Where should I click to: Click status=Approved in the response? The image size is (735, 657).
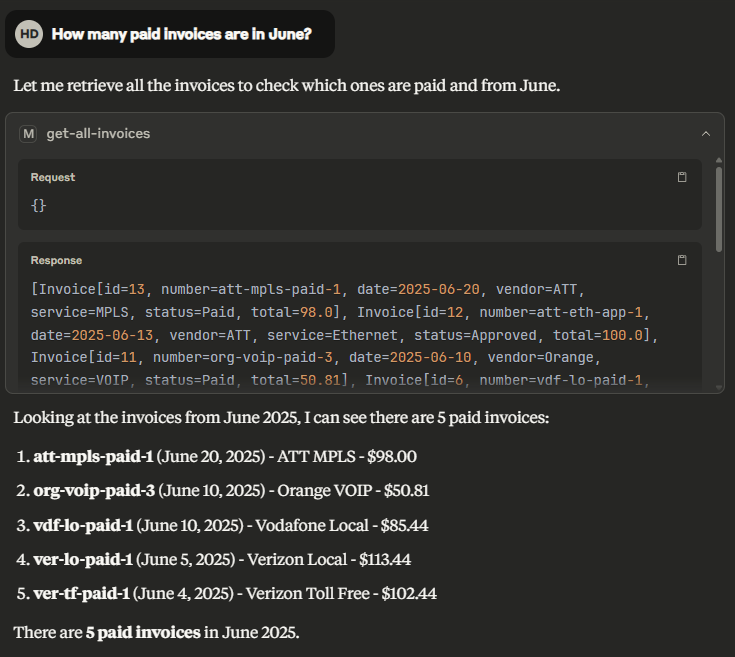pyautogui.click(x=475, y=336)
